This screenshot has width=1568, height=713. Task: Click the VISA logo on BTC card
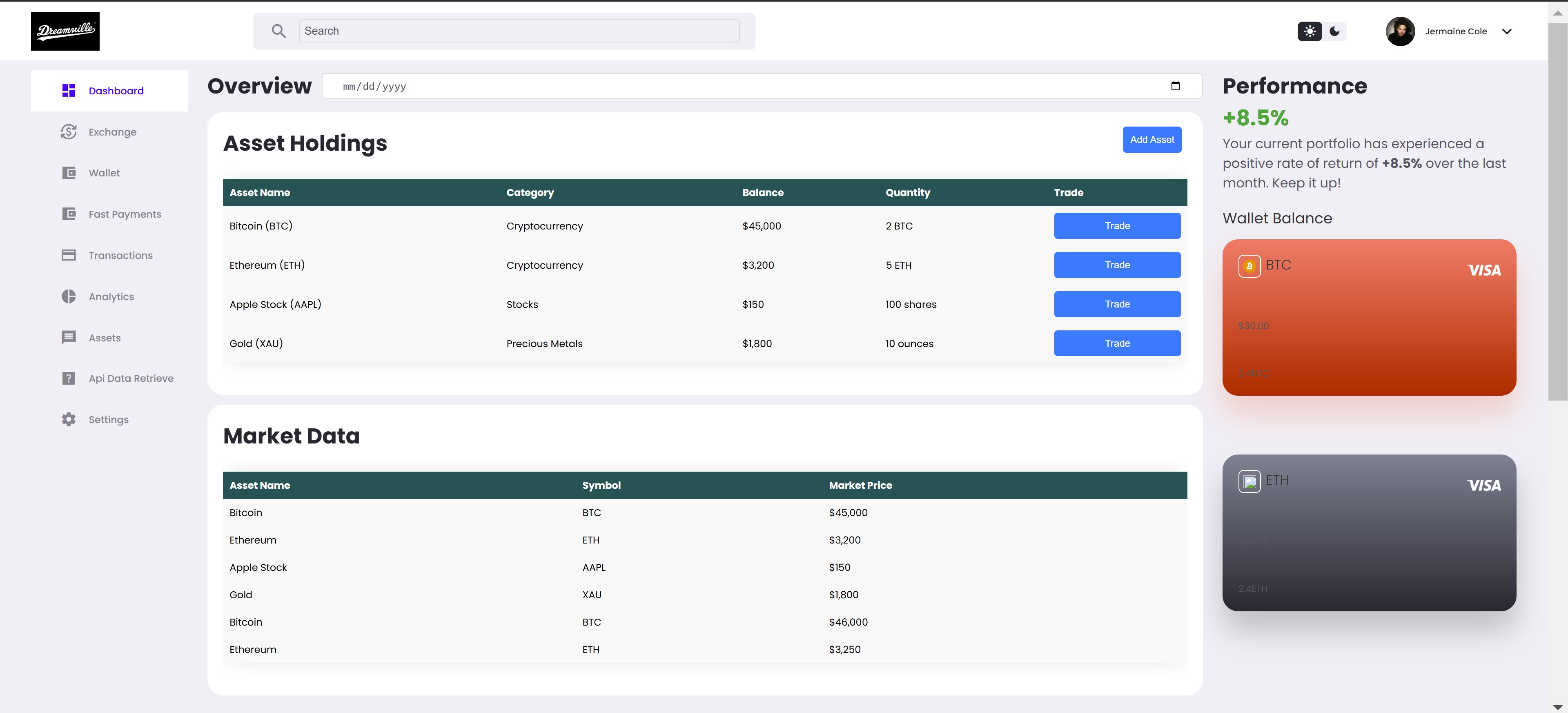coord(1484,270)
